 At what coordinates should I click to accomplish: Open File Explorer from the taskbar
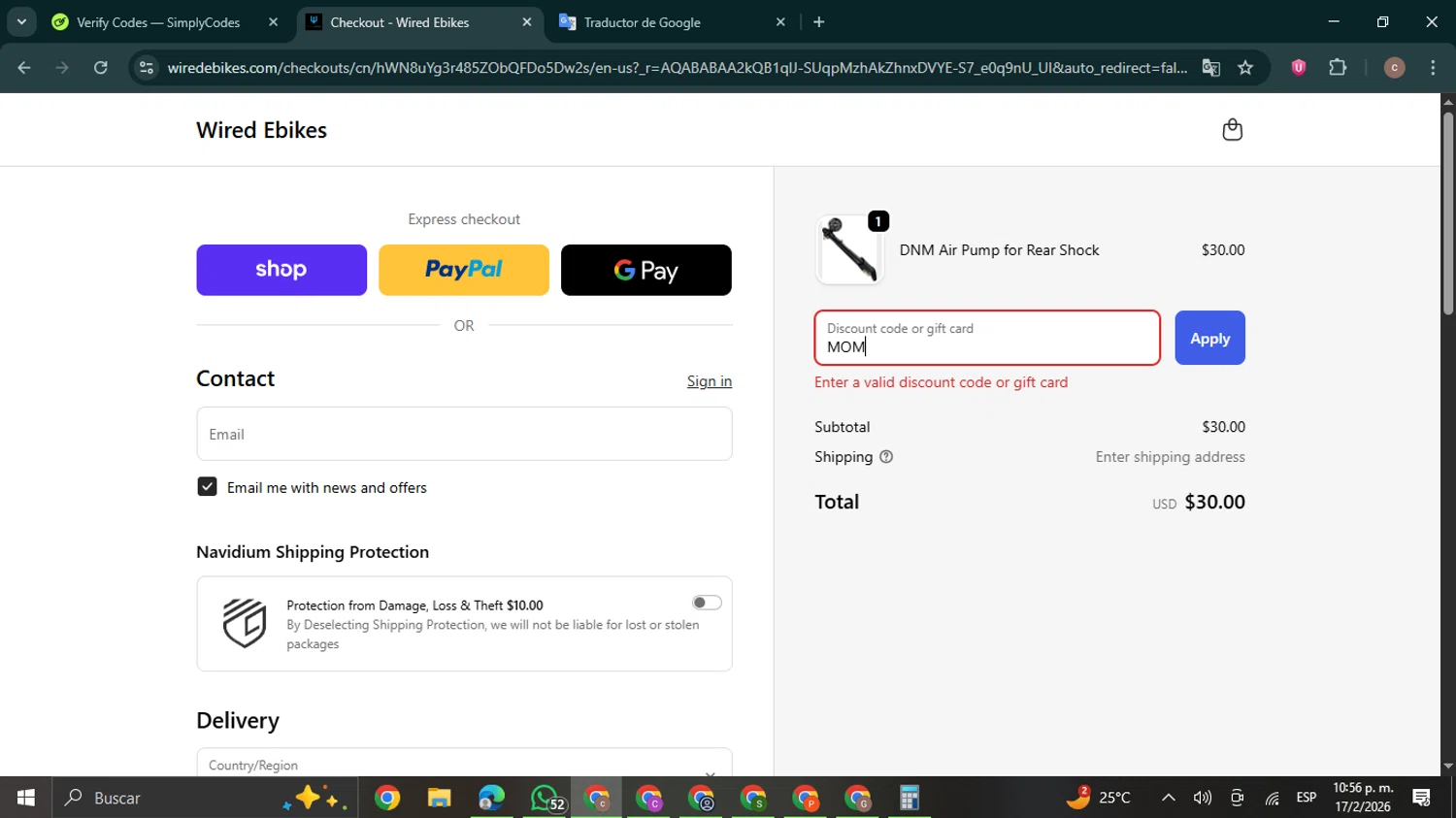point(439,798)
